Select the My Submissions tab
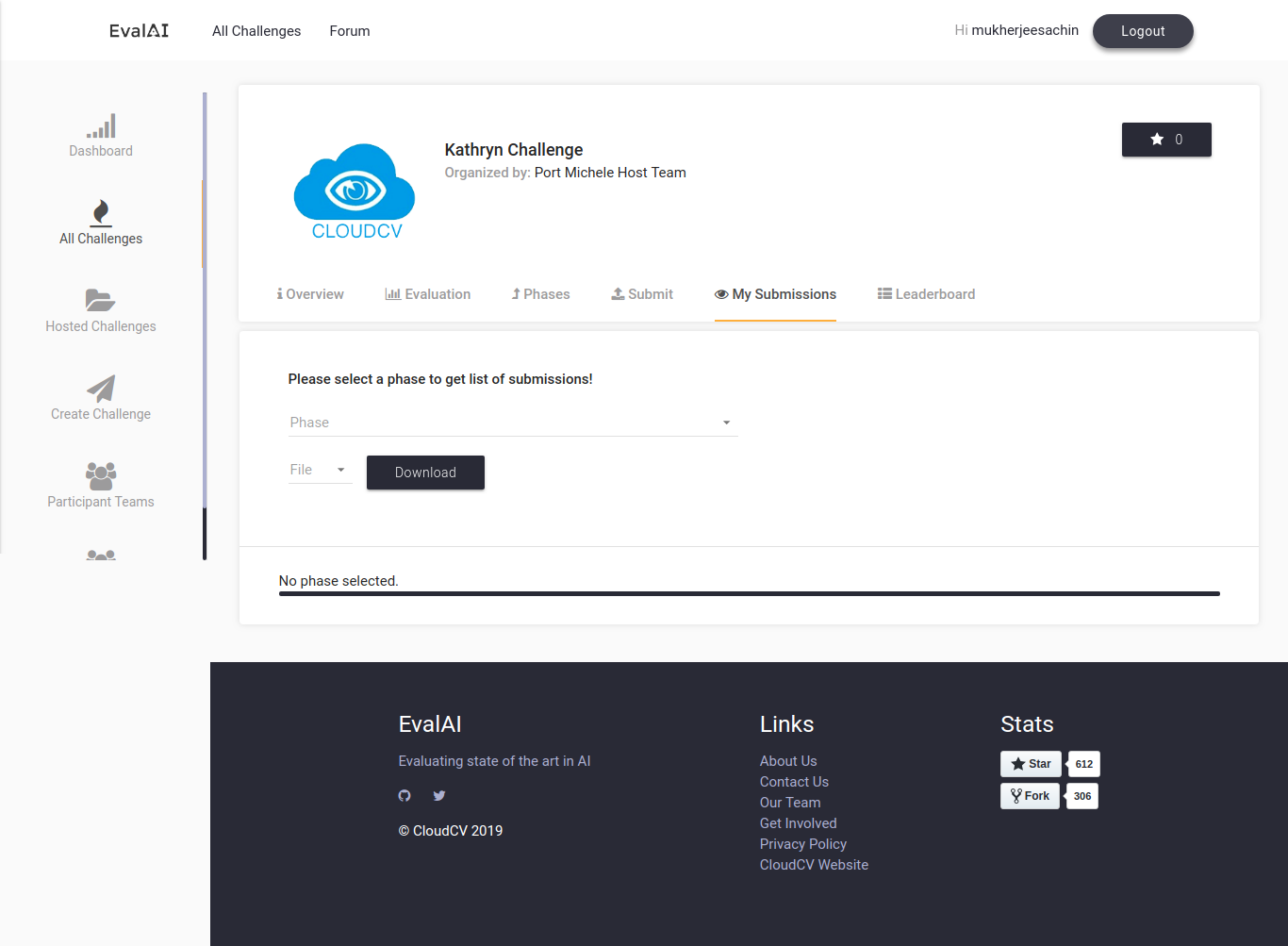1288x946 pixels. point(775,294)
